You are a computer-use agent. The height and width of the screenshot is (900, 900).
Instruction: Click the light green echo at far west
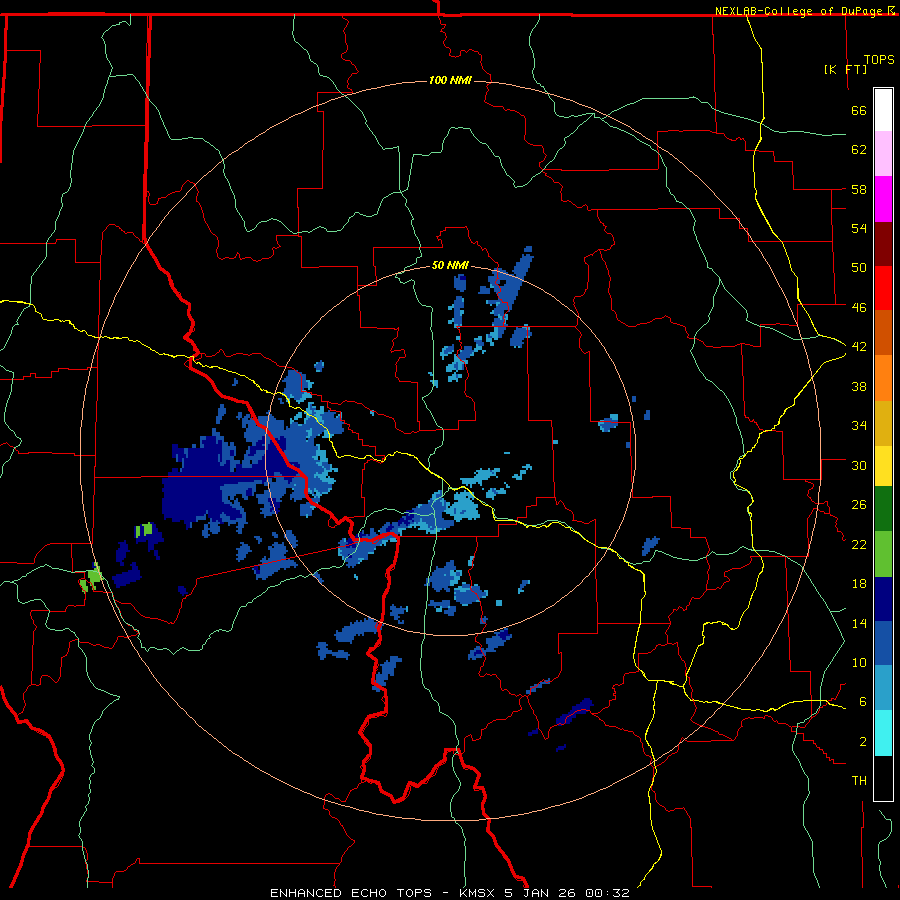pos(93,576)
